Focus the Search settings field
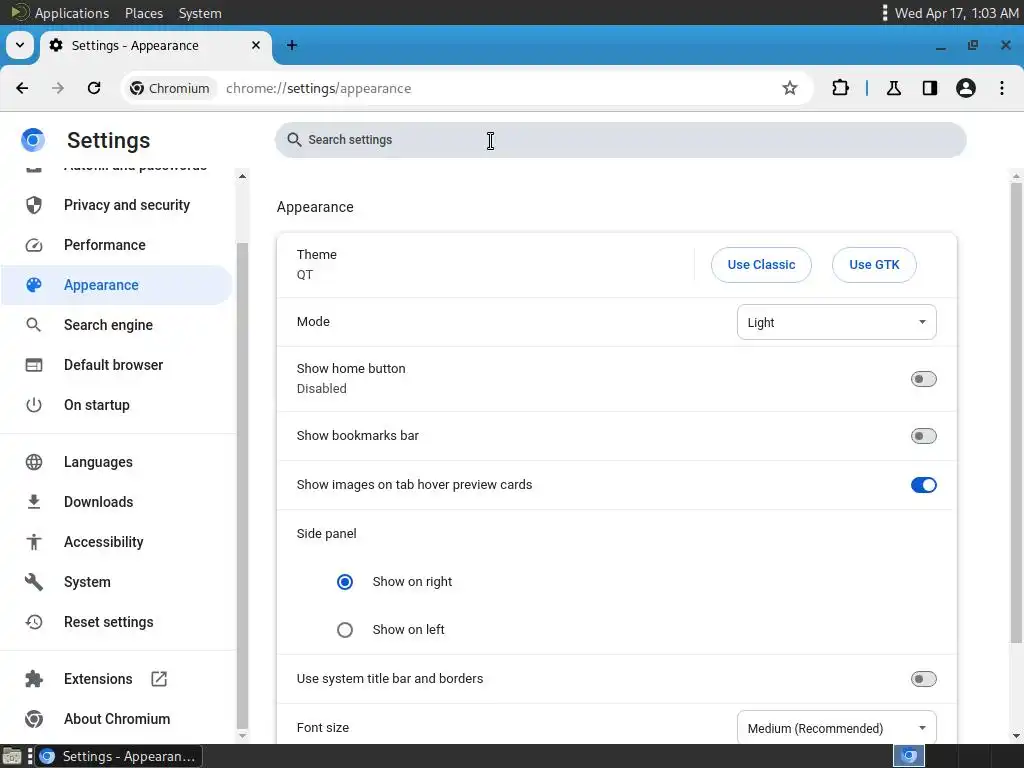 pyautogui.click(x=620, y=140)
